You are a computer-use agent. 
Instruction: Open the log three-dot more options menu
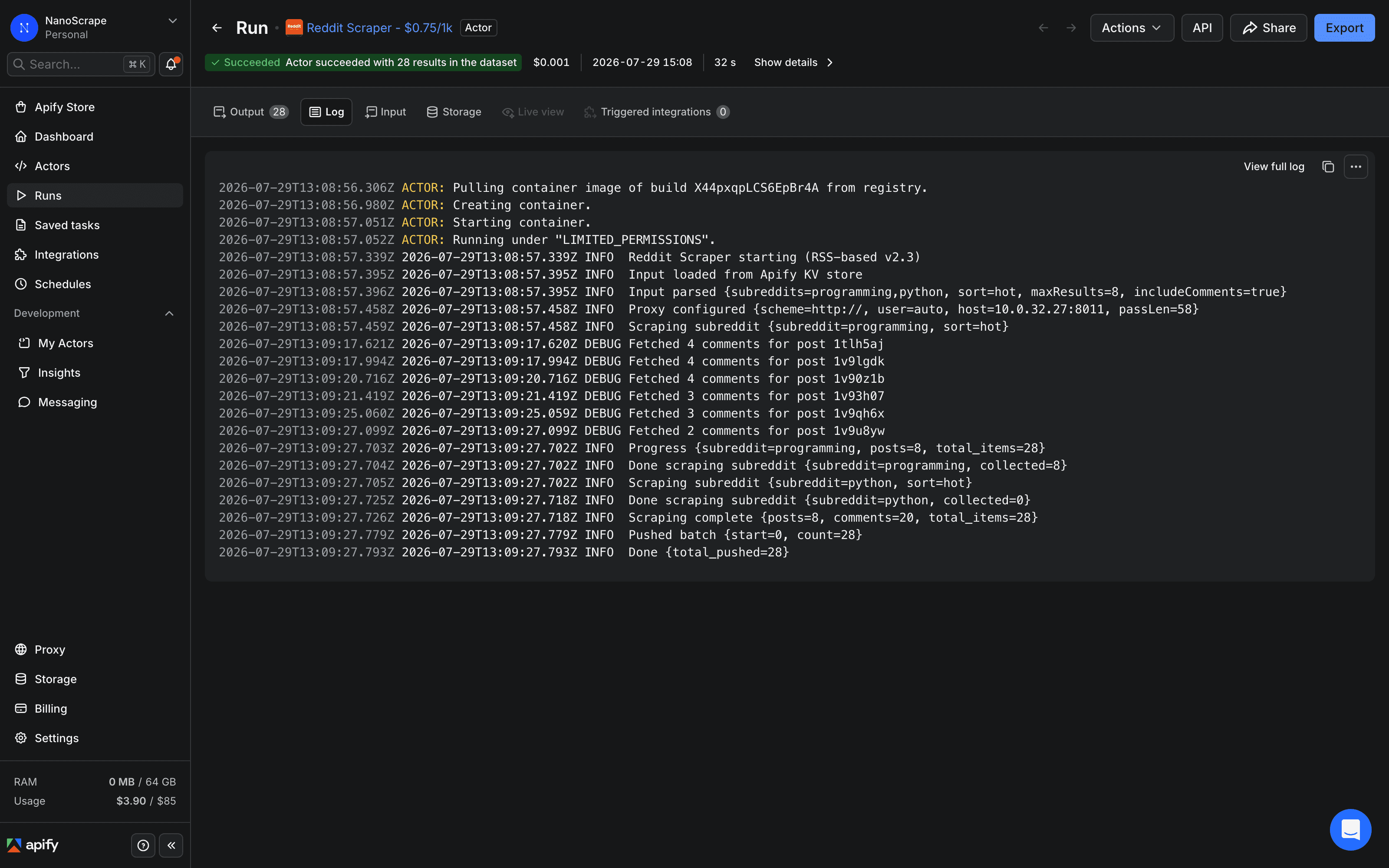pos(1356,167)
